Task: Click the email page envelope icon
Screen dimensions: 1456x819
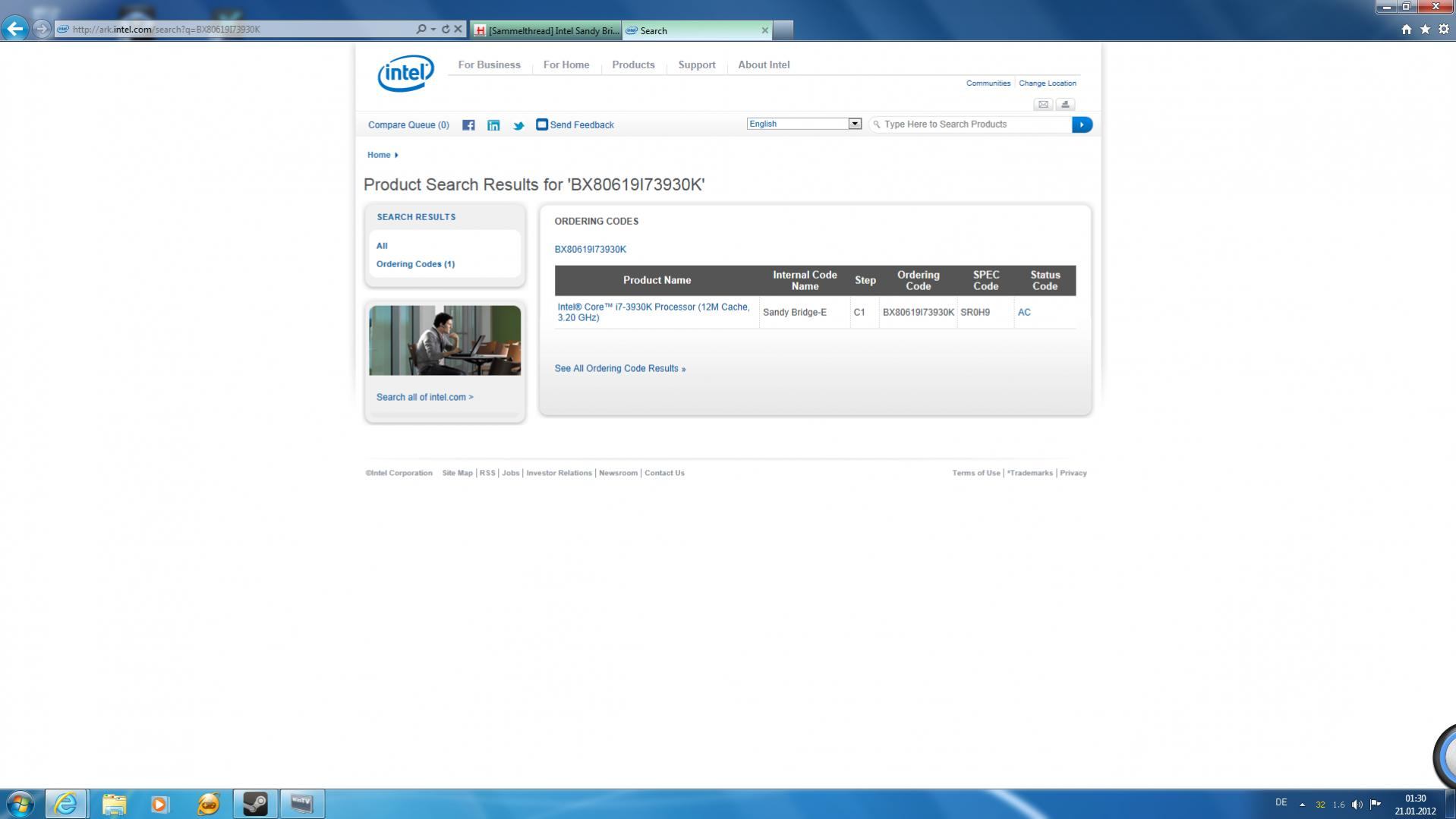Action: 1043,104
